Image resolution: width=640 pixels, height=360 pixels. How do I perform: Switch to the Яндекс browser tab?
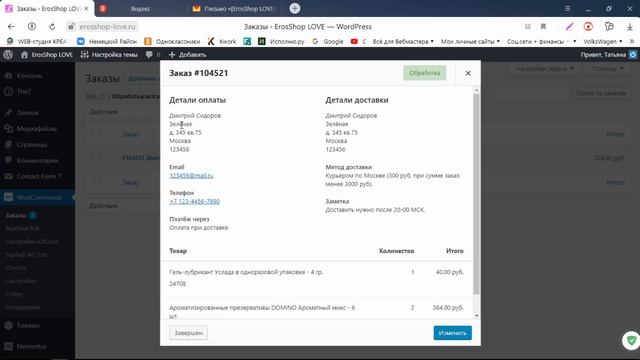(x=140, y=8)
